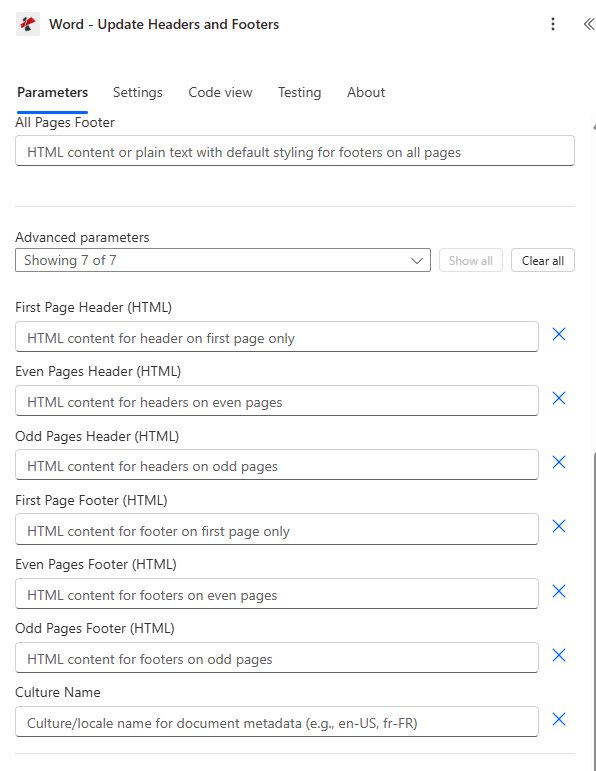Click the Clear all button
This screenshot has width=596, height=771.
(x=543, y=260)
